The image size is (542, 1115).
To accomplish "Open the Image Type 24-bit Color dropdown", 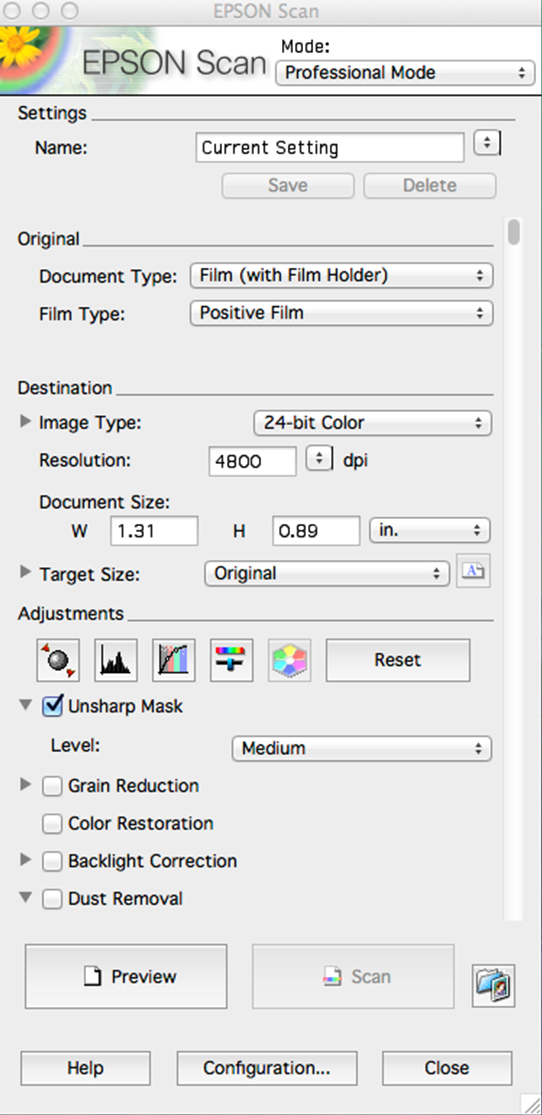I will [373, 423].
